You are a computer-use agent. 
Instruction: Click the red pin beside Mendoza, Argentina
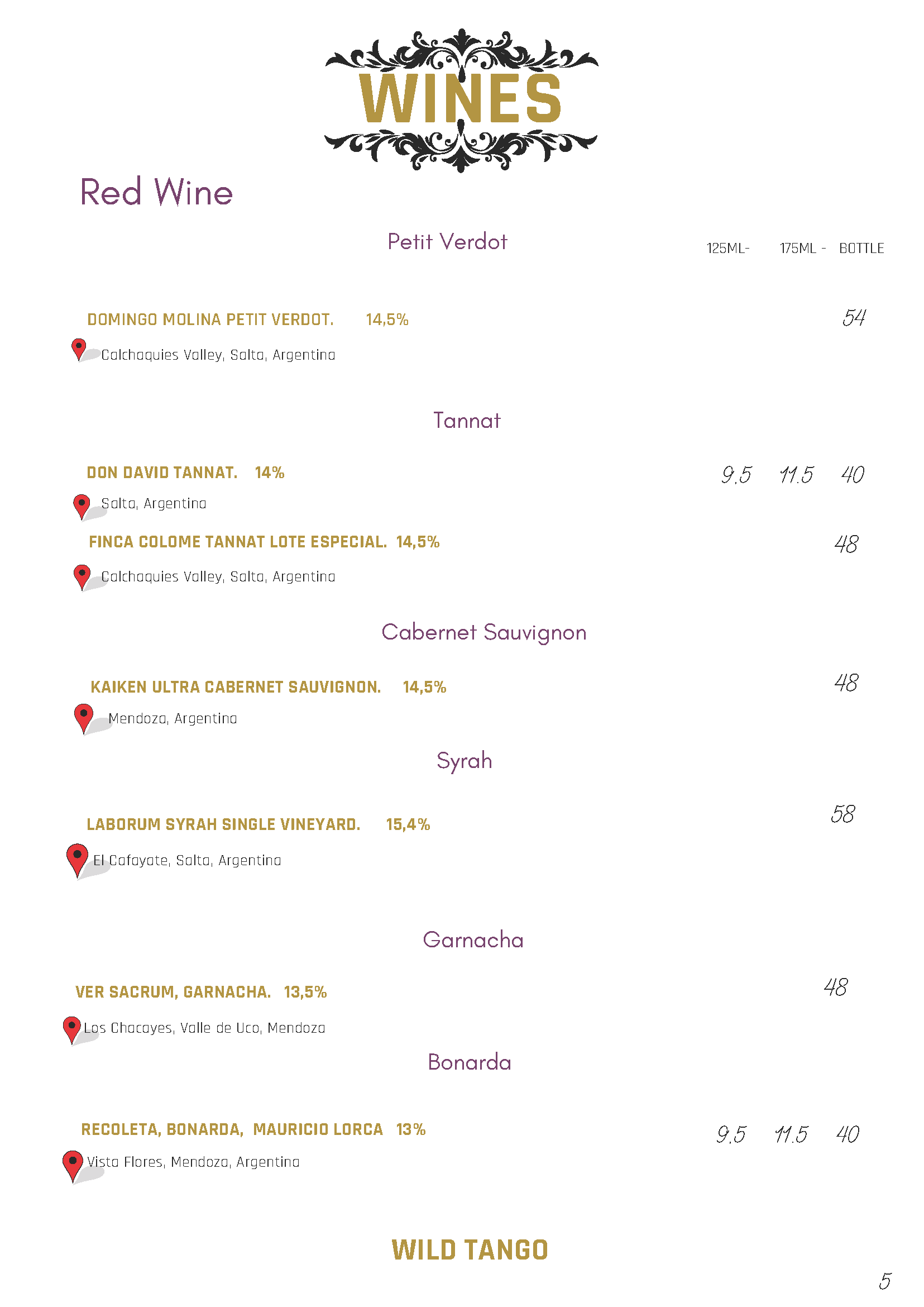pyautogui.click(x=83, y=716)
